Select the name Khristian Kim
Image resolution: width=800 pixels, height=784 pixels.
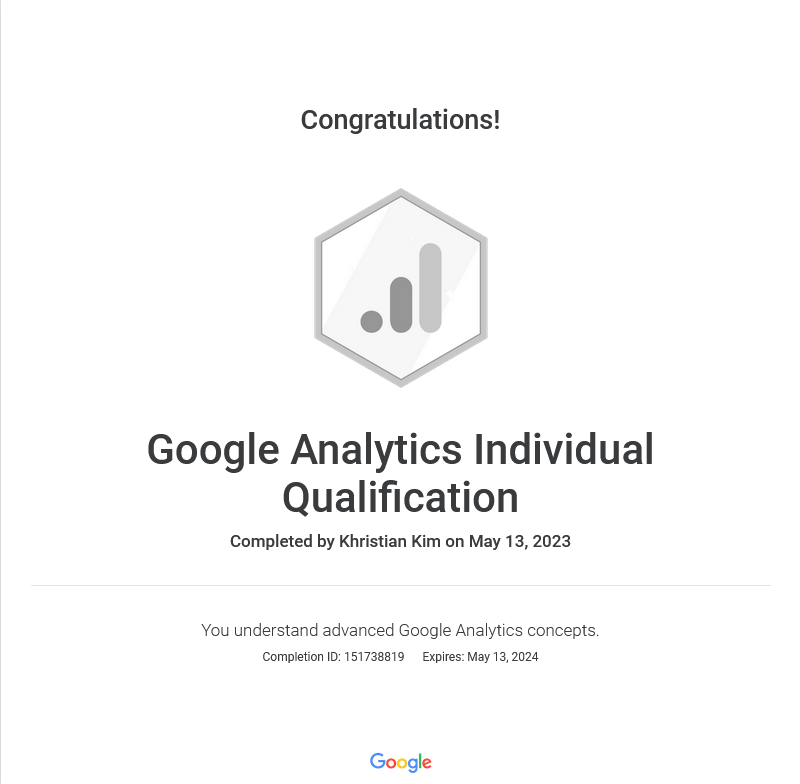coord(390,542)
